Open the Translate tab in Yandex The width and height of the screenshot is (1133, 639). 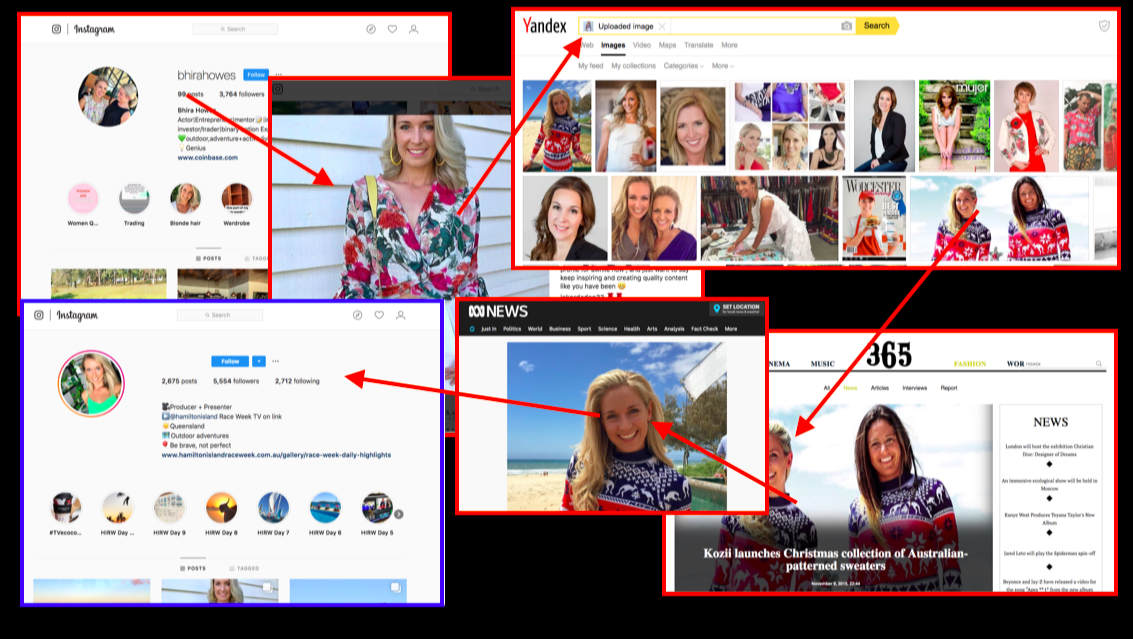[x=699, y=45]
